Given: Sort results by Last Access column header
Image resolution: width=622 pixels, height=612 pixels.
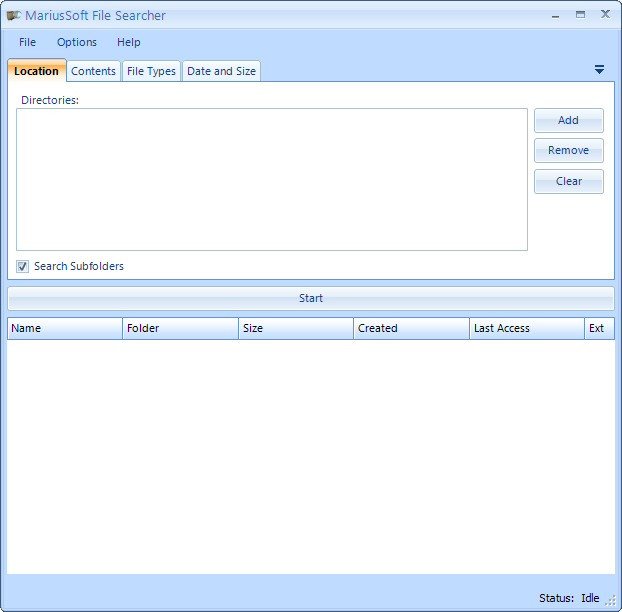Looking at the screenshot, I should point(527,328).
